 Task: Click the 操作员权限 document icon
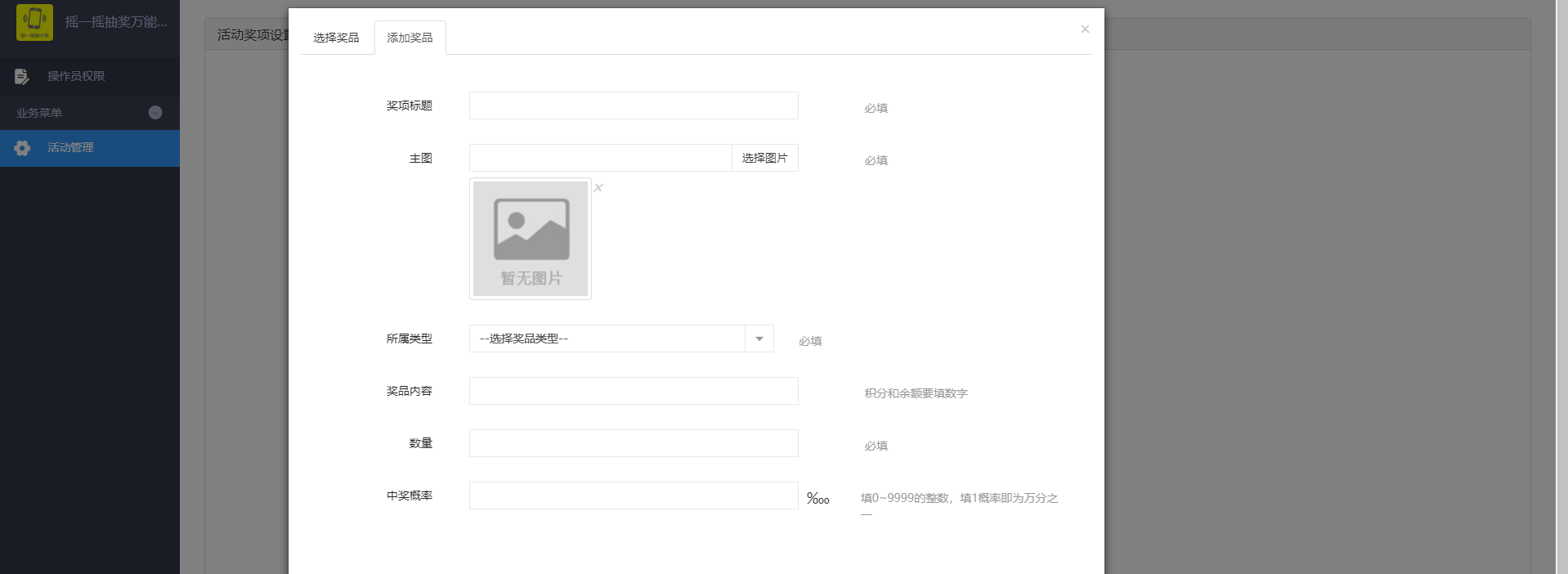(x=22, y=76)
